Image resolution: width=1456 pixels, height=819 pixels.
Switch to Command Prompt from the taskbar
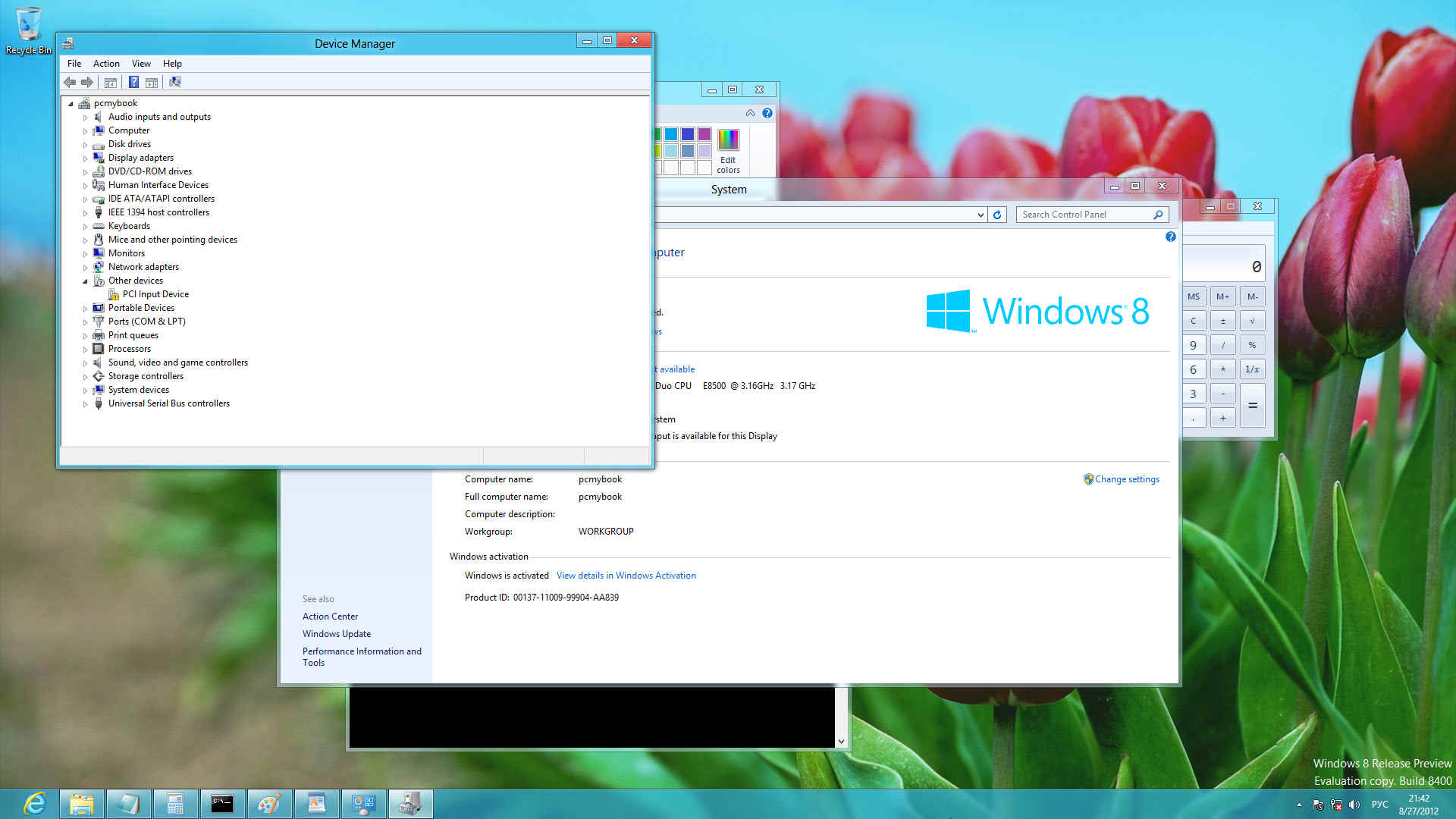pyautogui.click(x=222, y=804)
